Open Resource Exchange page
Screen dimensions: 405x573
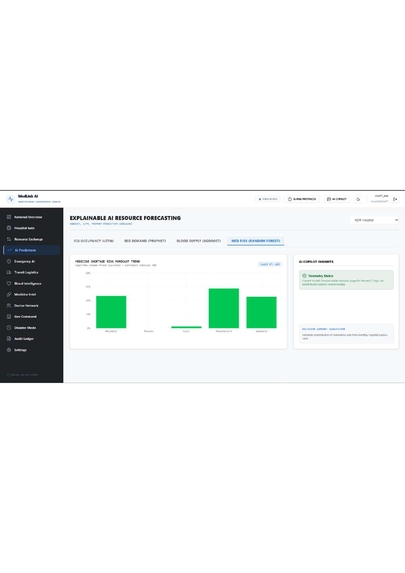click(x=31, y=239)
